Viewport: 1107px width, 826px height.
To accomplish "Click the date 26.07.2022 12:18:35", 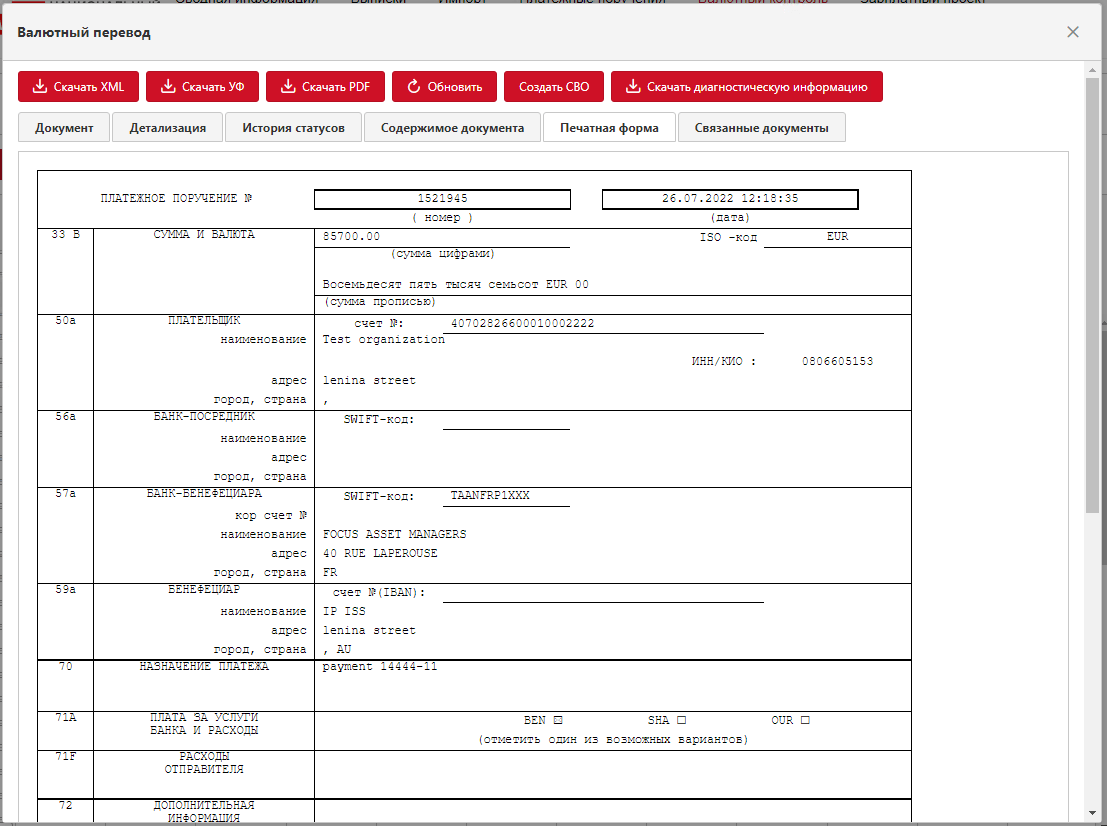I will pos(730,198).
